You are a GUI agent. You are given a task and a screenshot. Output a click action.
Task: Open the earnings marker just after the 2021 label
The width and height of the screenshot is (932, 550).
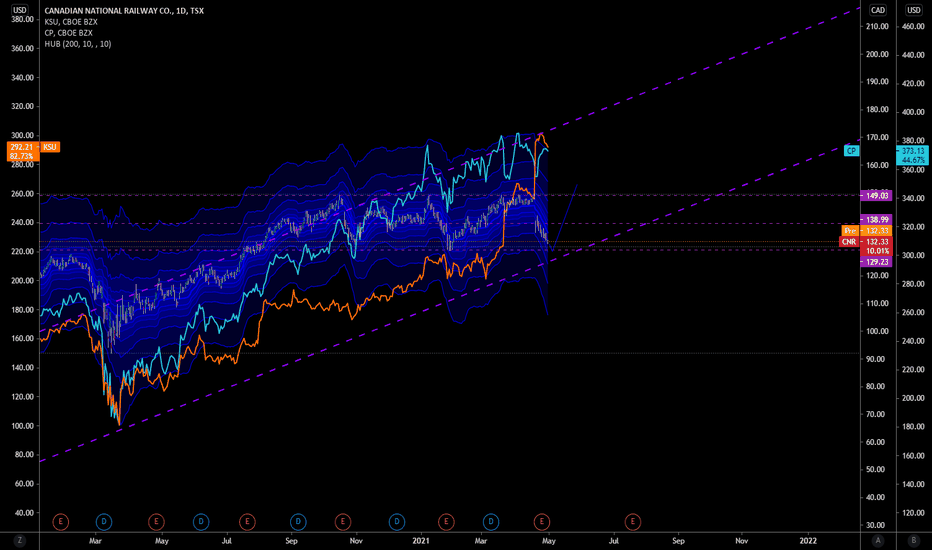[x=446, y=522]
